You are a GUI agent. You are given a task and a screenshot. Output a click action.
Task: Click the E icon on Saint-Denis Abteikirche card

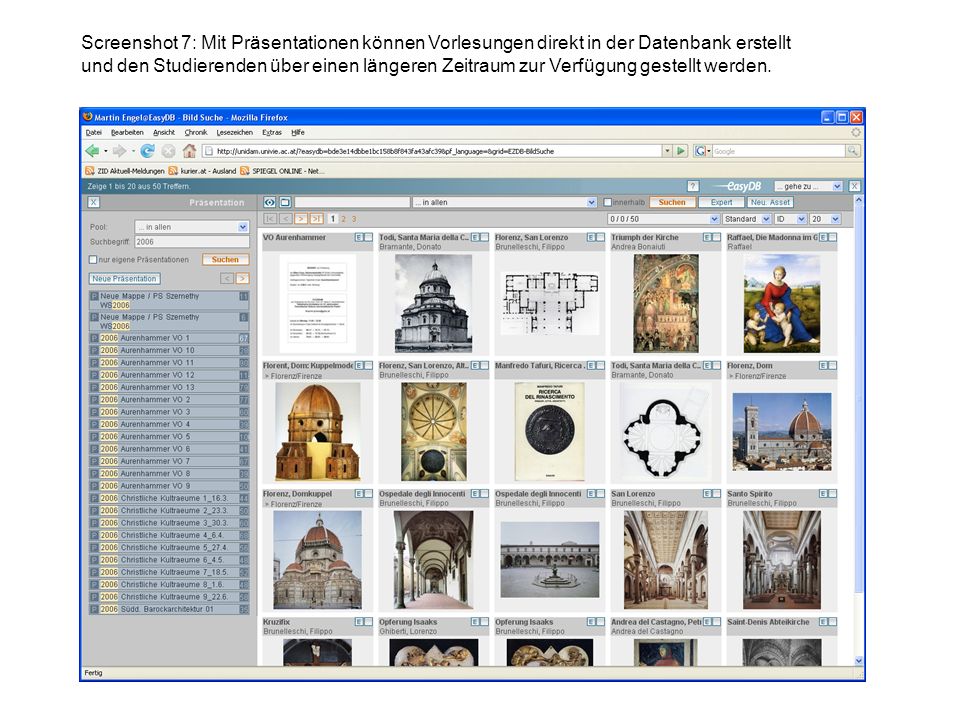point(823,621)
